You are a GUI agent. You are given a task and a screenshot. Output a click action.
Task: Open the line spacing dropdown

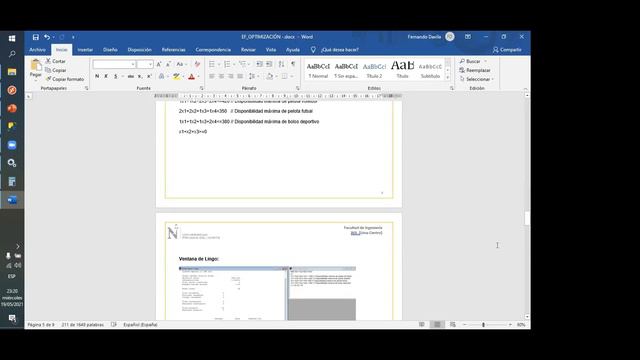[x=254, y=76]
